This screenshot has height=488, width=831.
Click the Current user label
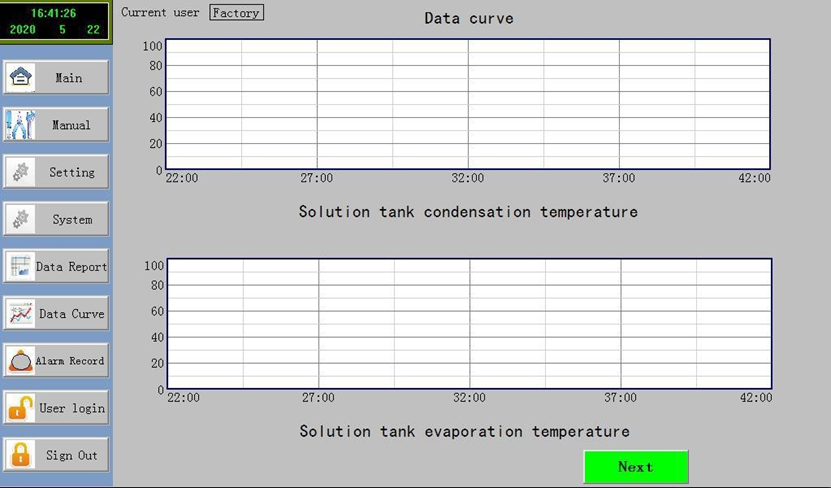pos(160,12)
